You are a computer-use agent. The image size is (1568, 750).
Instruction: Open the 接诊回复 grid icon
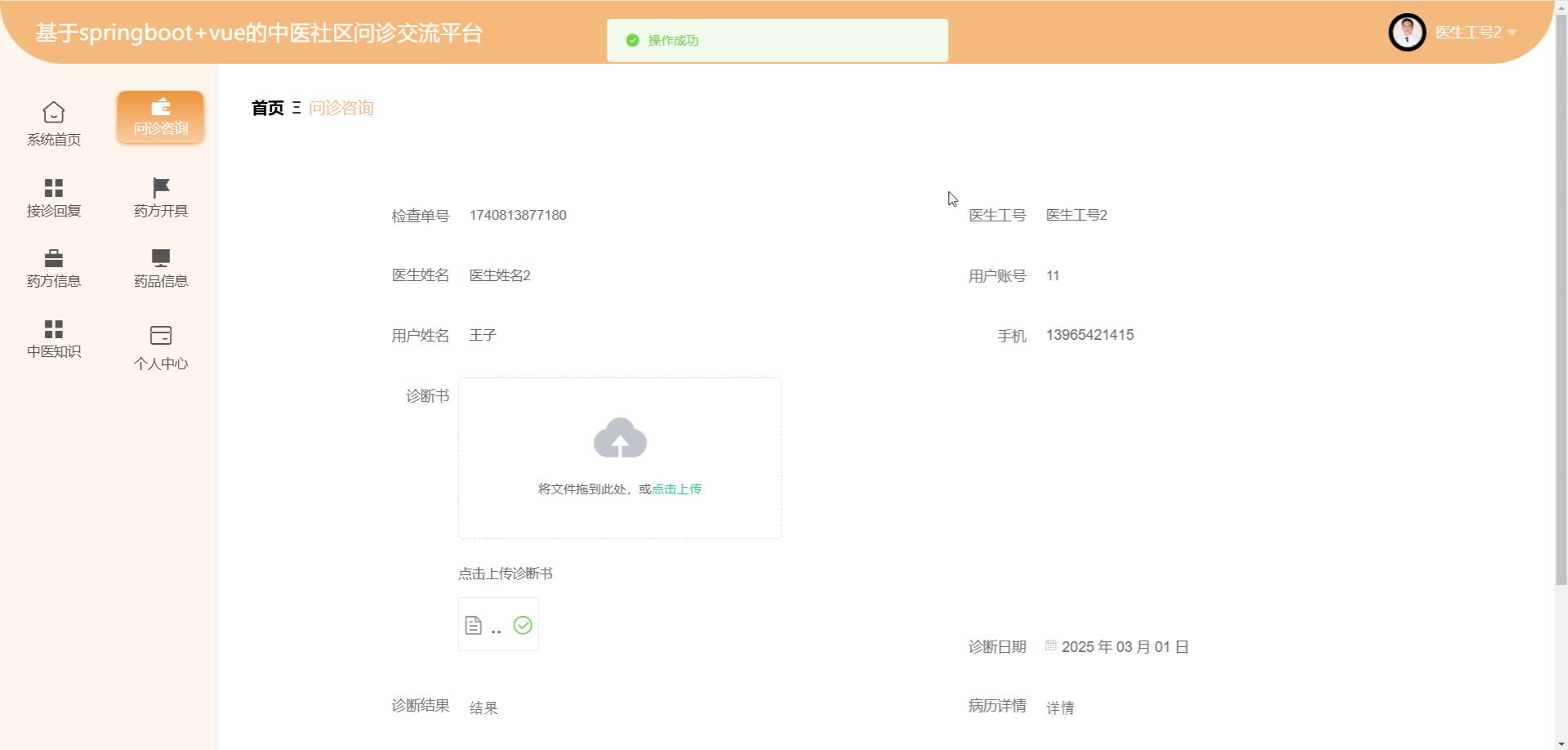point(54,188)
